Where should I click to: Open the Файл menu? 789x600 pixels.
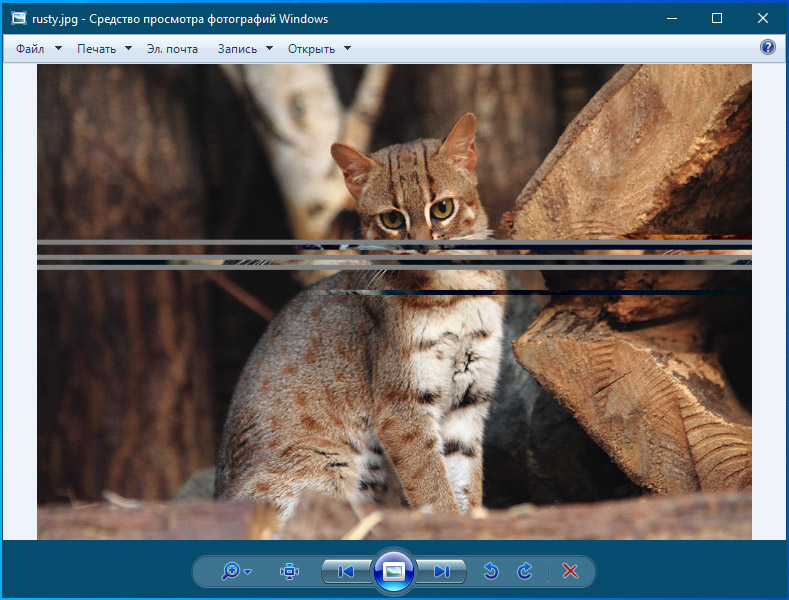(x=30, y=49)
